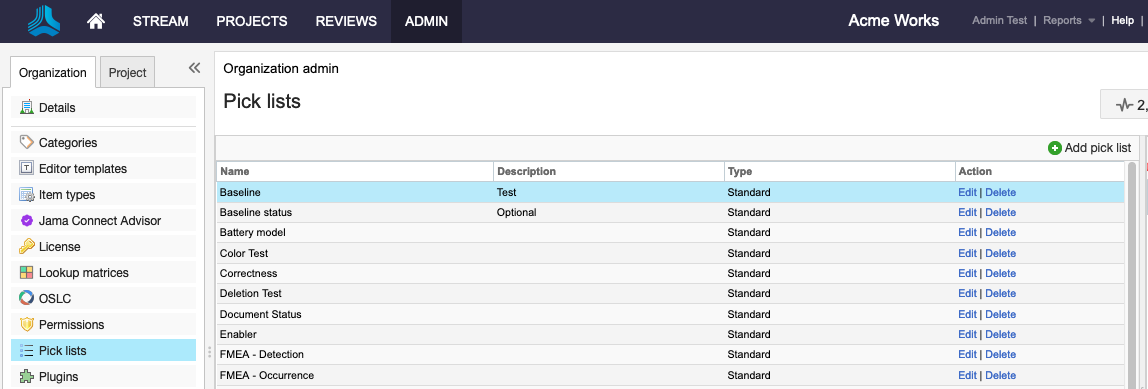
Task: Click the Jama logo icon
Action: pyautogui.click(x=44, y=21)
